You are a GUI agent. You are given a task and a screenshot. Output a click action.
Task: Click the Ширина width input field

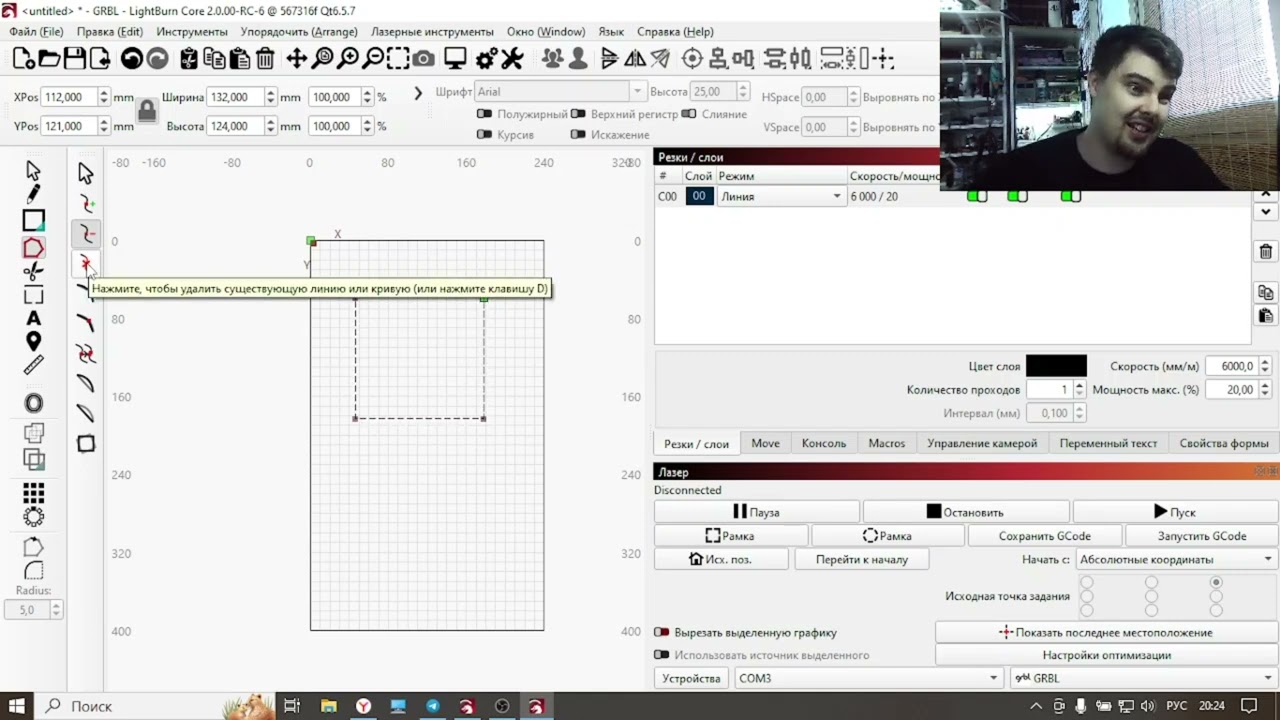point(235,97)
